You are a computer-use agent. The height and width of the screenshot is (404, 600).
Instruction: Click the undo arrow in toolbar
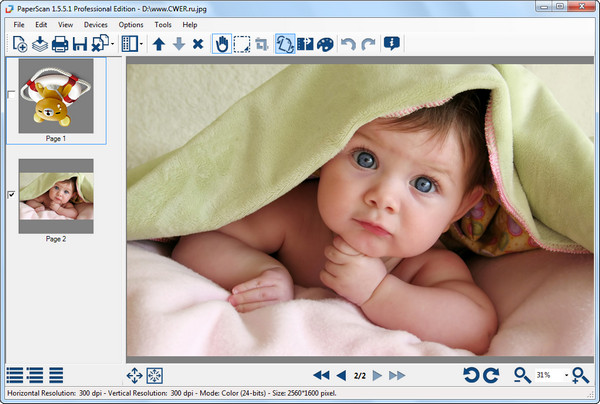pyautogui.click(x=349, y=44)
